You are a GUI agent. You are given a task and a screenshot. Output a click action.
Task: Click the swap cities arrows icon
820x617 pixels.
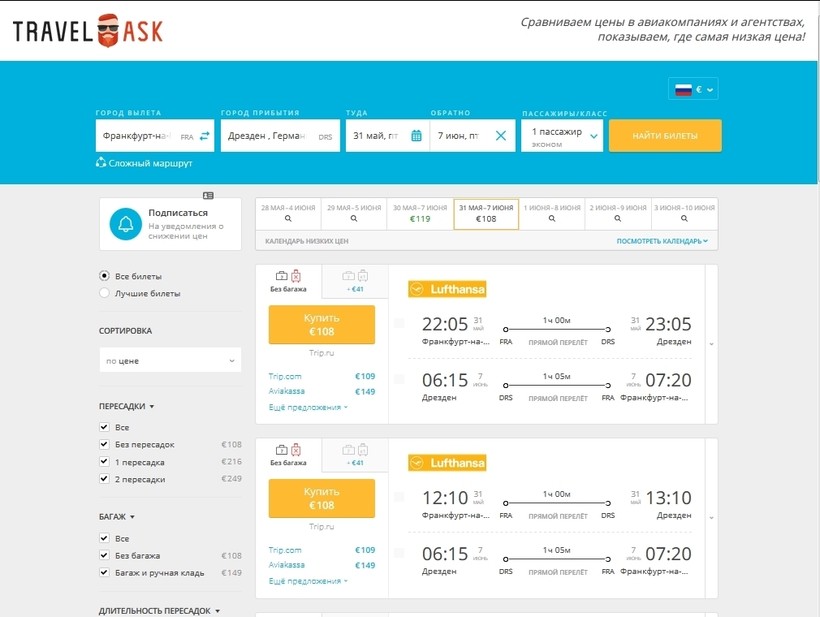(204, 136)
